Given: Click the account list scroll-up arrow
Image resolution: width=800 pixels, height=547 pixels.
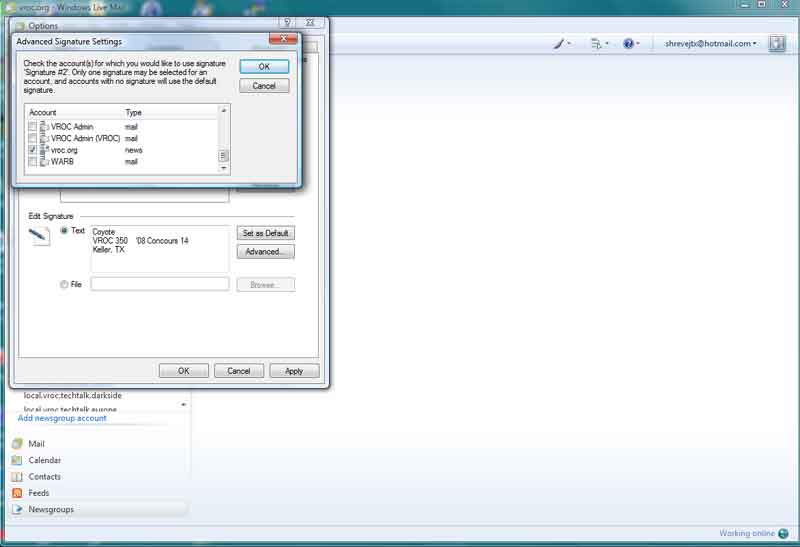Looking at the screenshot, I should [x=223, y=110].
